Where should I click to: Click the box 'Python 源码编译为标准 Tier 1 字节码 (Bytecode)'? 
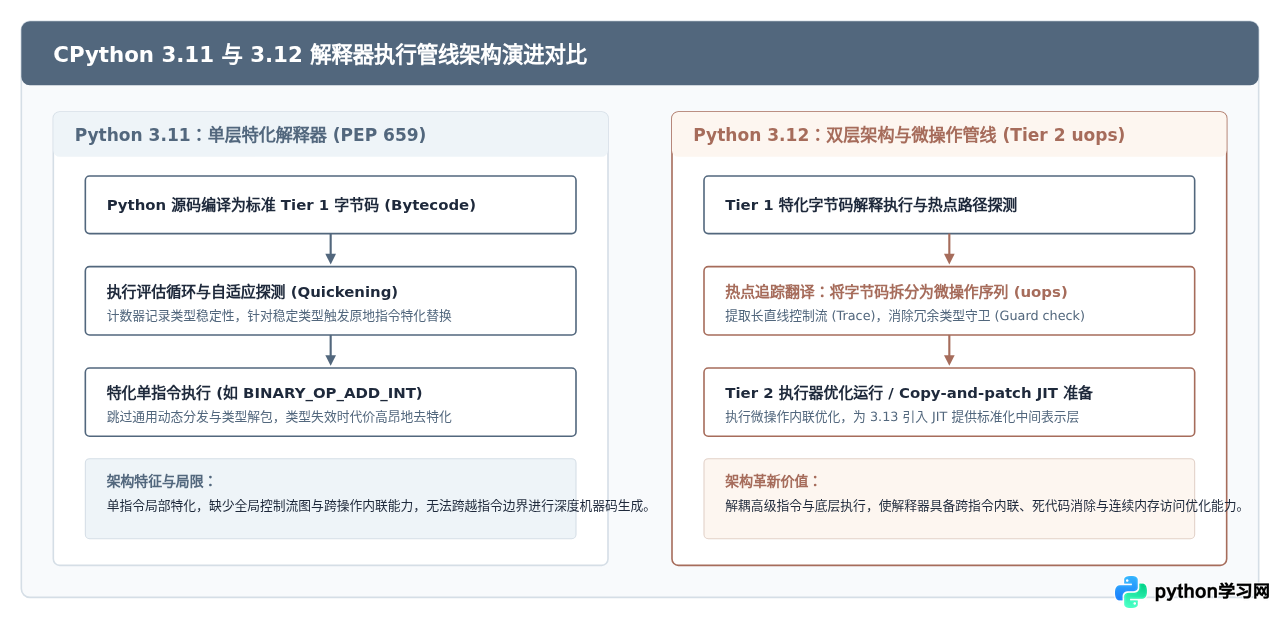[330, 205]
